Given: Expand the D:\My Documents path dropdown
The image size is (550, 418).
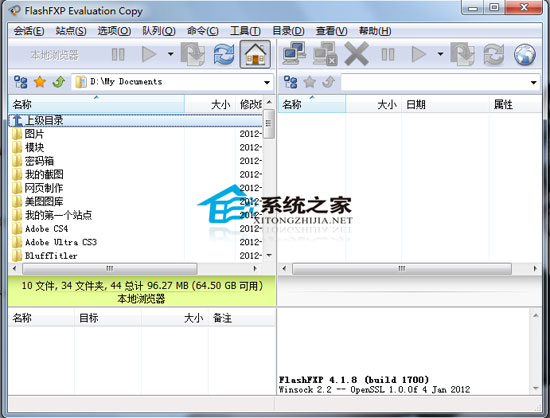Looking at the screenshot, I should click(267, 83).
